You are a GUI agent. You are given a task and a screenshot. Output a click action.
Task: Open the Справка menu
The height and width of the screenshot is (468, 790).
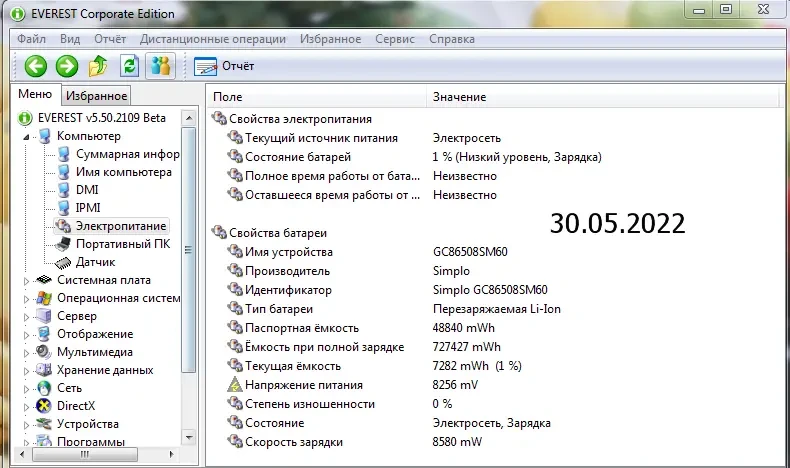[x=452, y=39]
